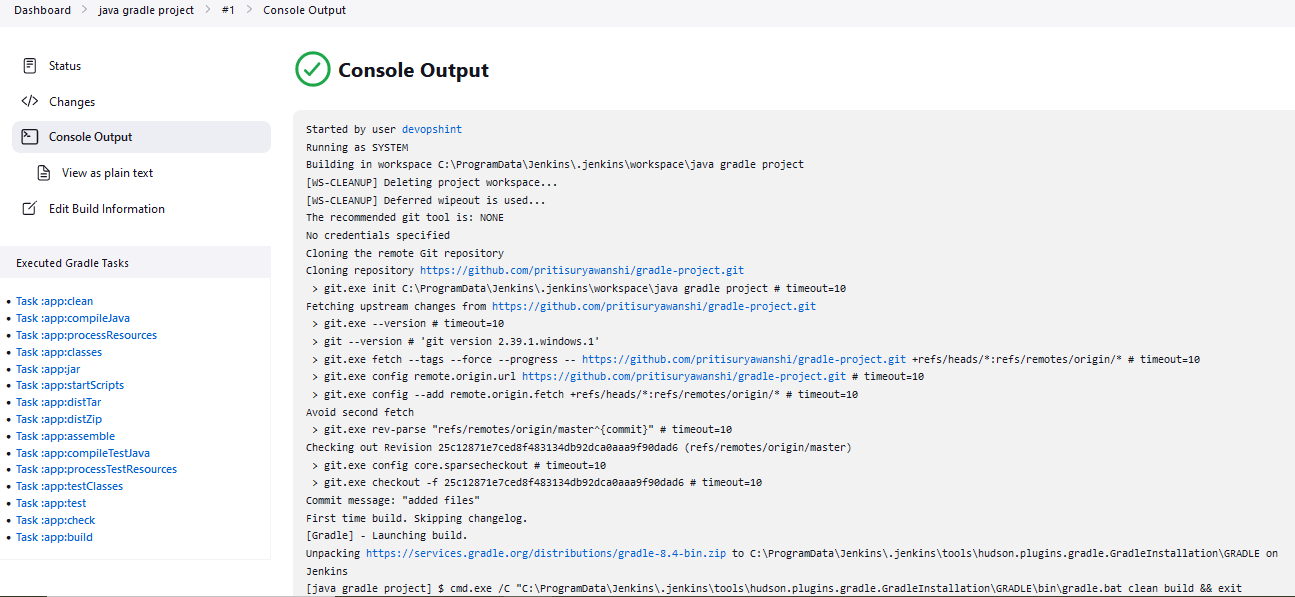This screenshot has width=1295, height=597.
Task: Select the #1 build breadcrumb entry
Action: click(227, 10)
